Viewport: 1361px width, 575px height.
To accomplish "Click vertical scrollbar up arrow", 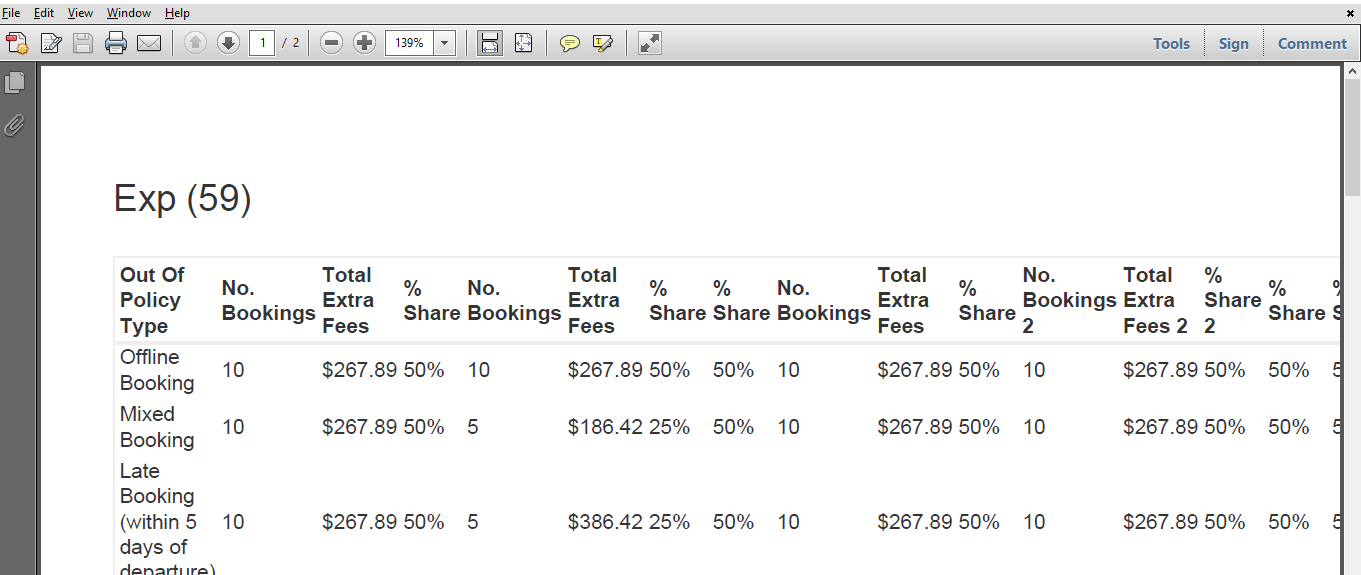I will [1352, 72].
